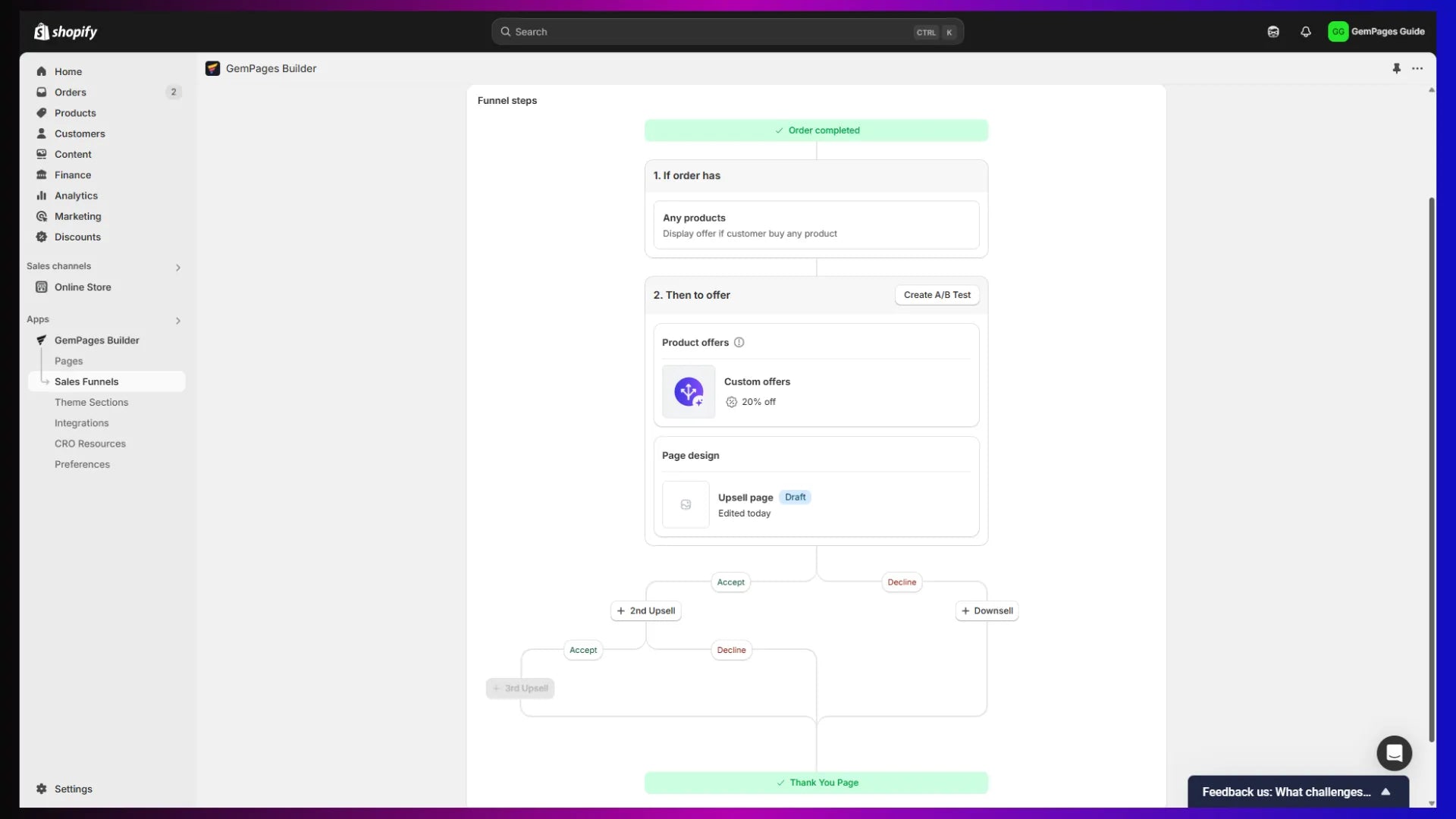1456x819 pixels.
Task: Pin the GemPages Builder app
Action: click(1396, 68)
